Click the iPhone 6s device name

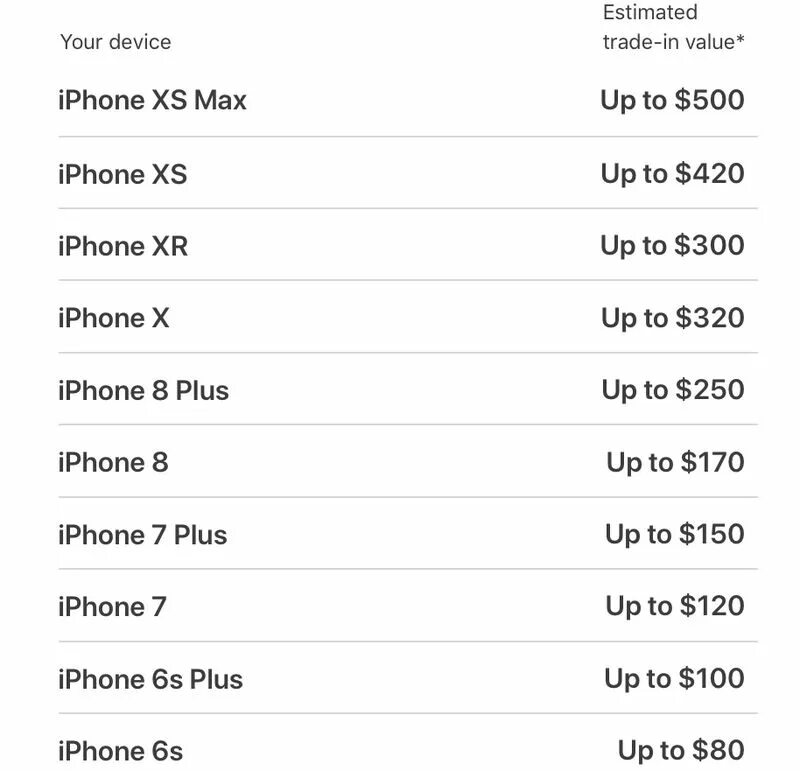[120, 751]
